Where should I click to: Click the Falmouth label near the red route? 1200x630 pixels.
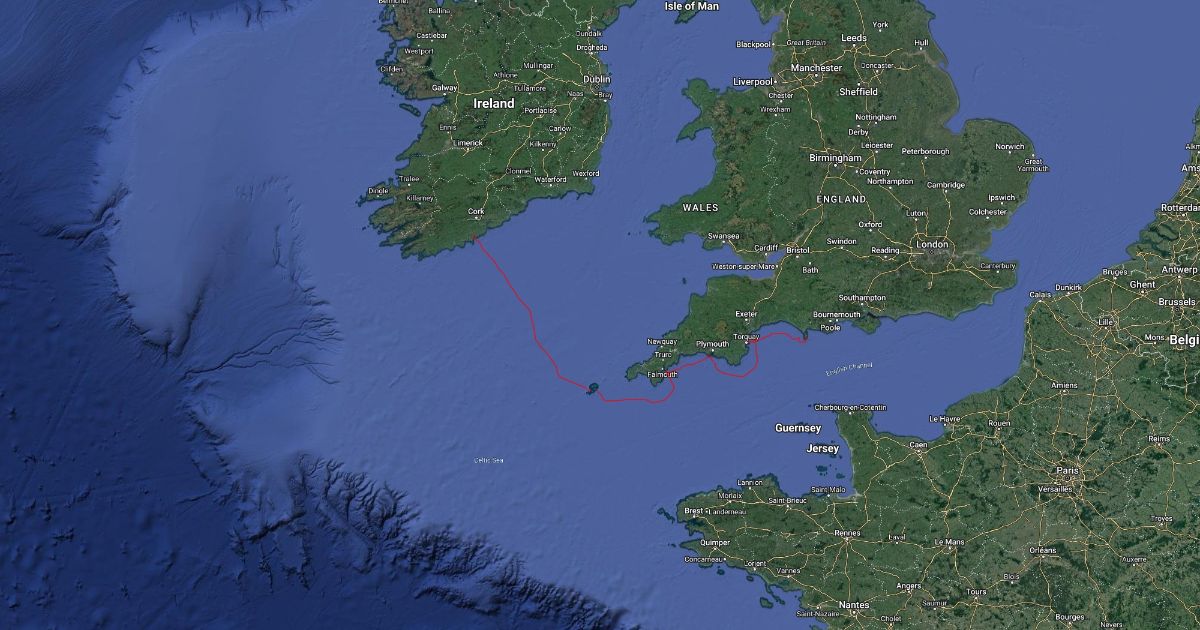tap(663, 375)
